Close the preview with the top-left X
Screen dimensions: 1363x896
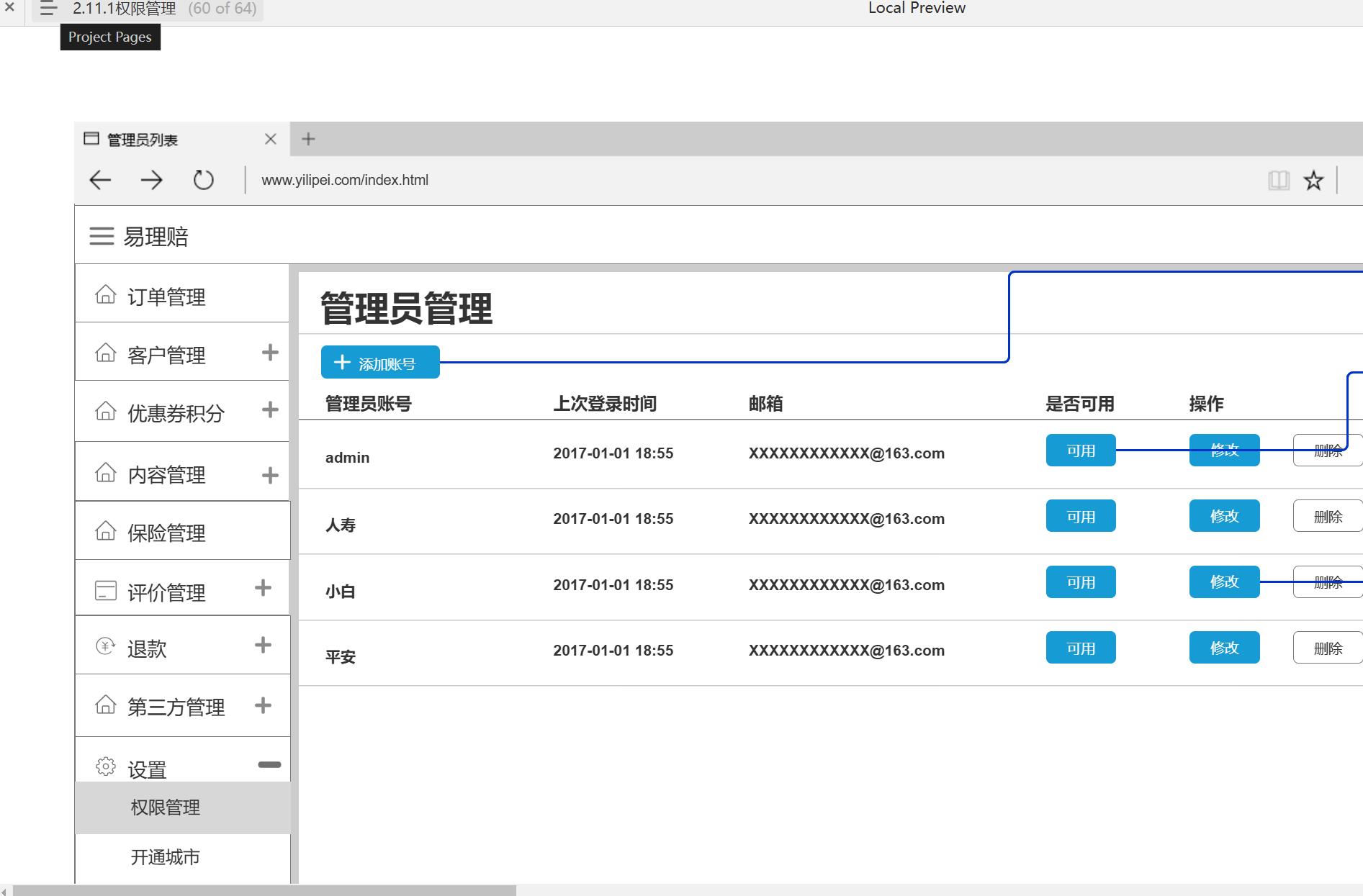point(9,8)
